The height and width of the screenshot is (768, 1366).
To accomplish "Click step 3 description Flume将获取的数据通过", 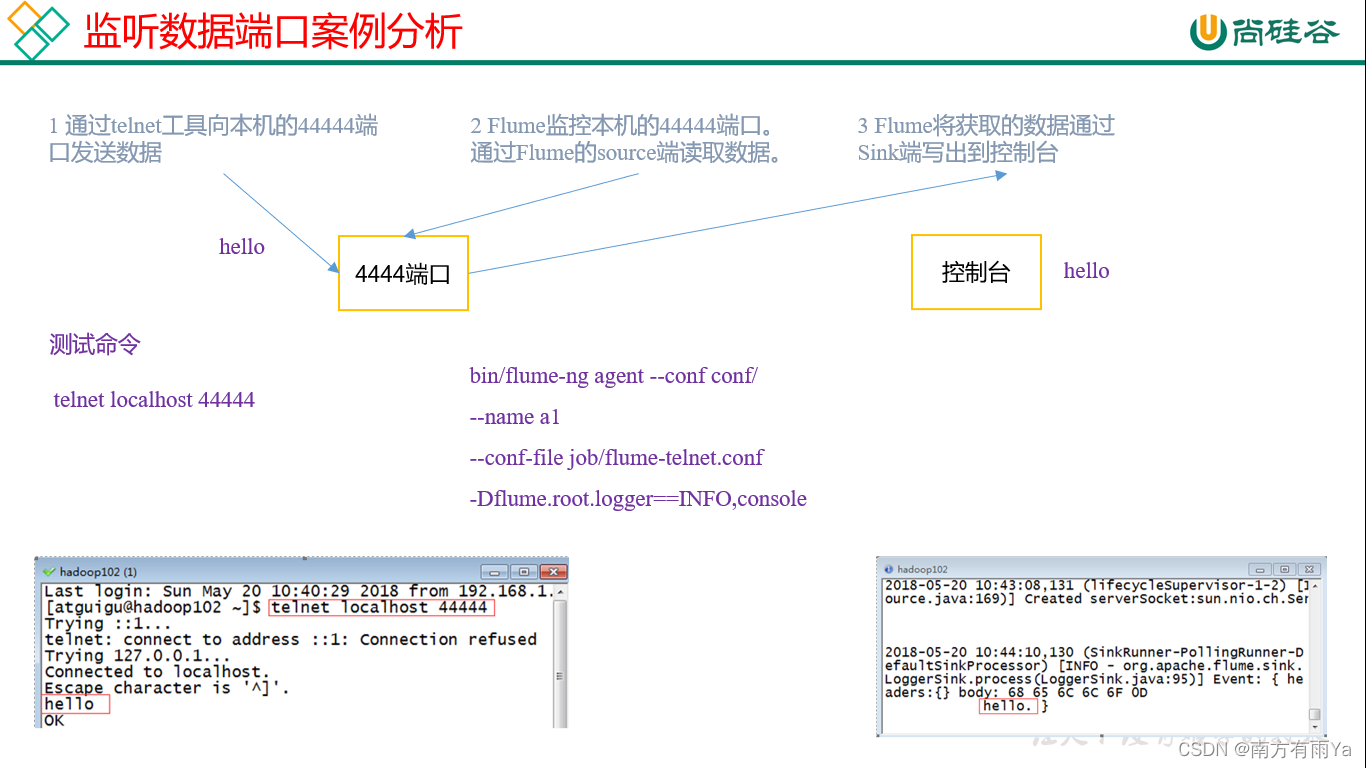I will 986,139.
